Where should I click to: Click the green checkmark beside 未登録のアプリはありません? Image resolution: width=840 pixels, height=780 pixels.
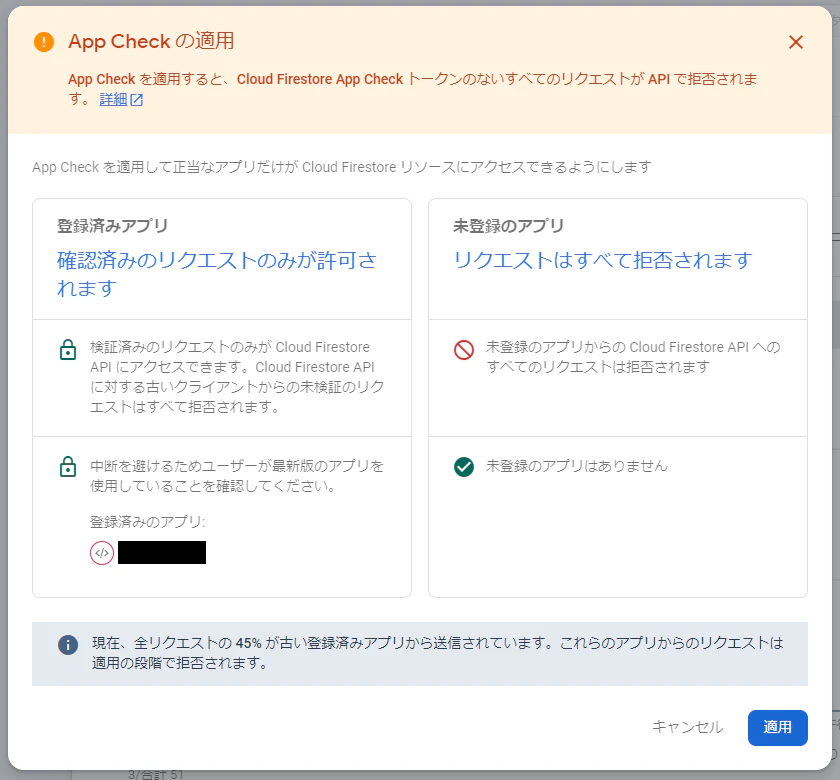coord(464,467)
